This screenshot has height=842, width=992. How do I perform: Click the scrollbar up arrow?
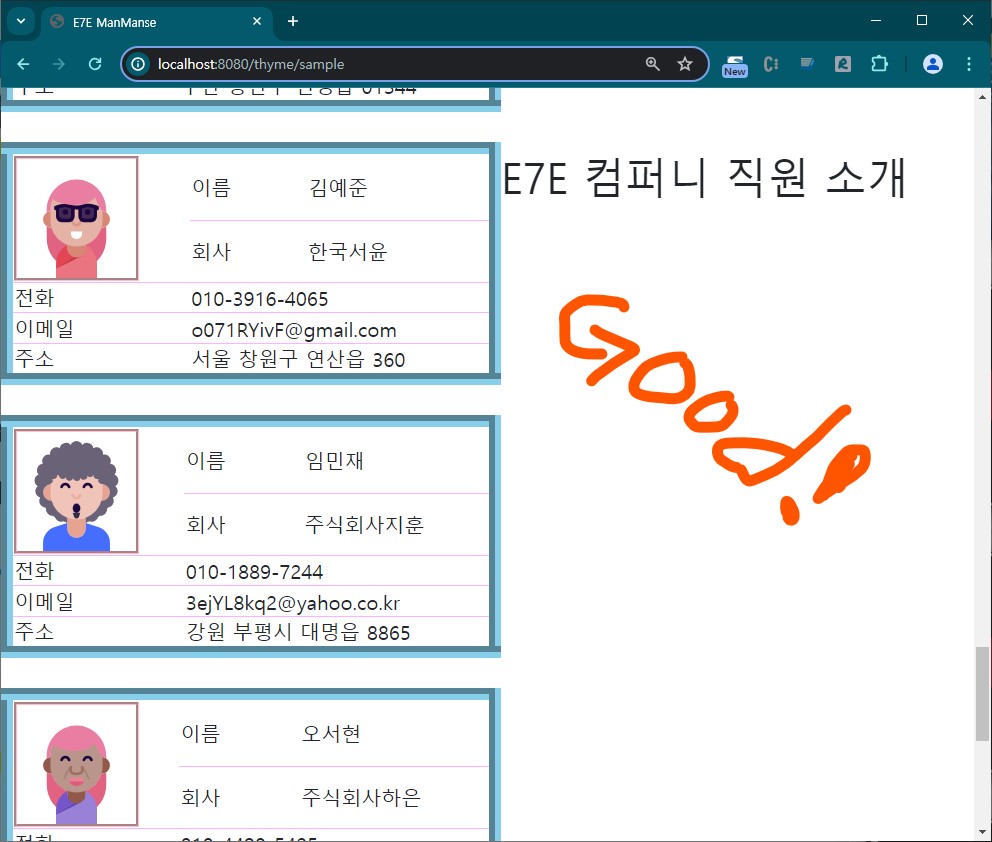(x=982, y=97)
